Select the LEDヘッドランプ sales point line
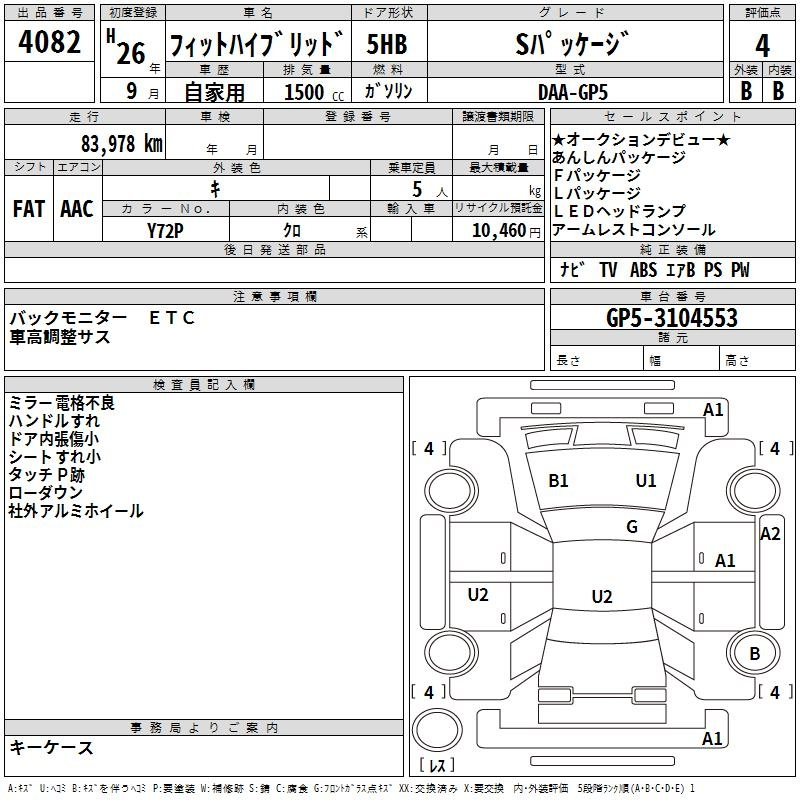 point(619,211)
